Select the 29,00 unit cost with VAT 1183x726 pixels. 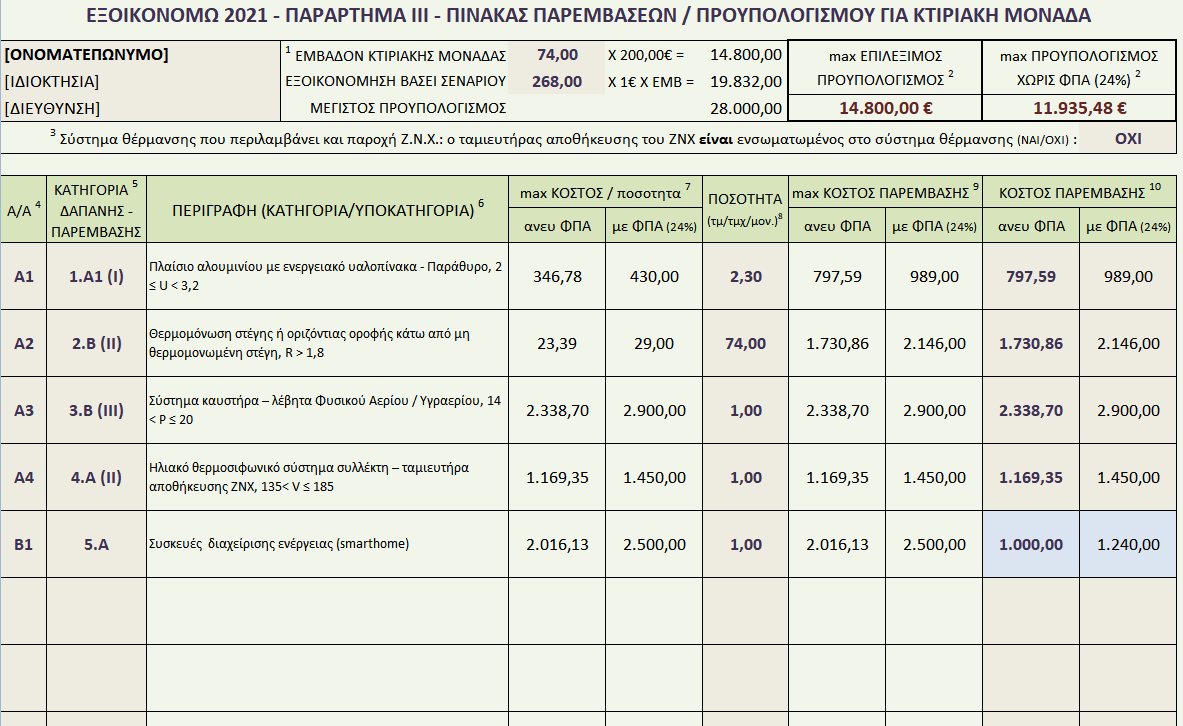tap(654, 343)
